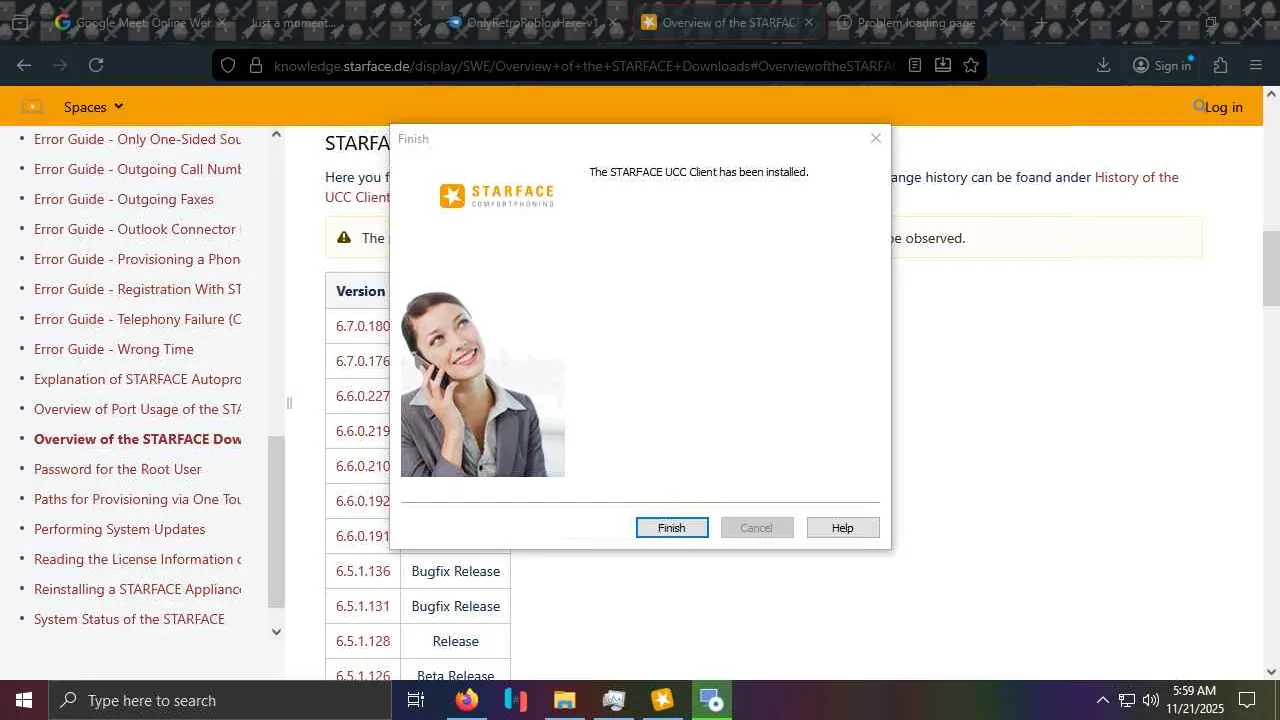1280x720 pixels.
Task: Open the Windows Start menu
Action: [x=24, y=700]
